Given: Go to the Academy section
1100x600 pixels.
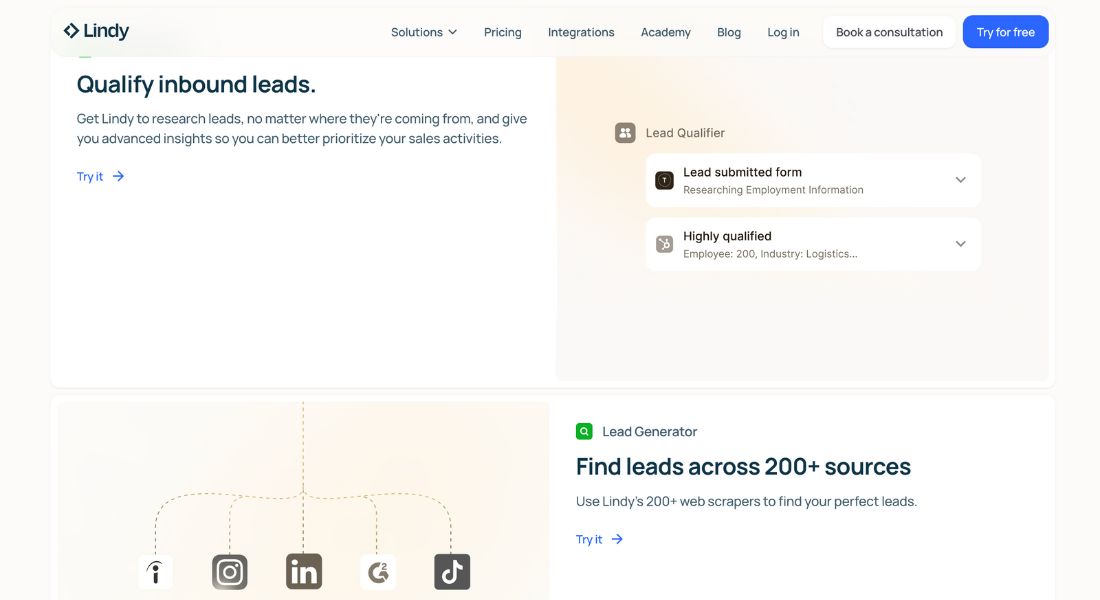Looking at the screenshot, I should 665,31.
